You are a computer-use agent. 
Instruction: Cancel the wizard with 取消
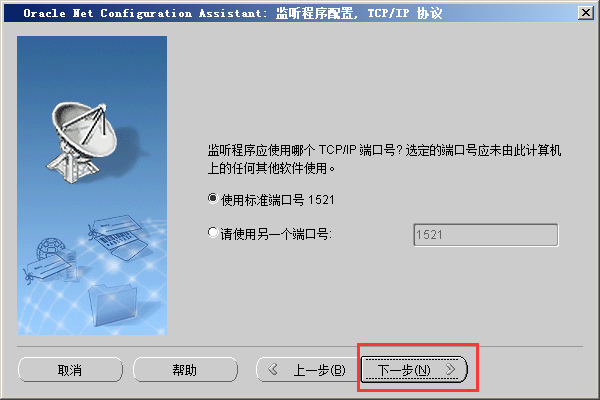pyautogui.click(x=70, y=370)
